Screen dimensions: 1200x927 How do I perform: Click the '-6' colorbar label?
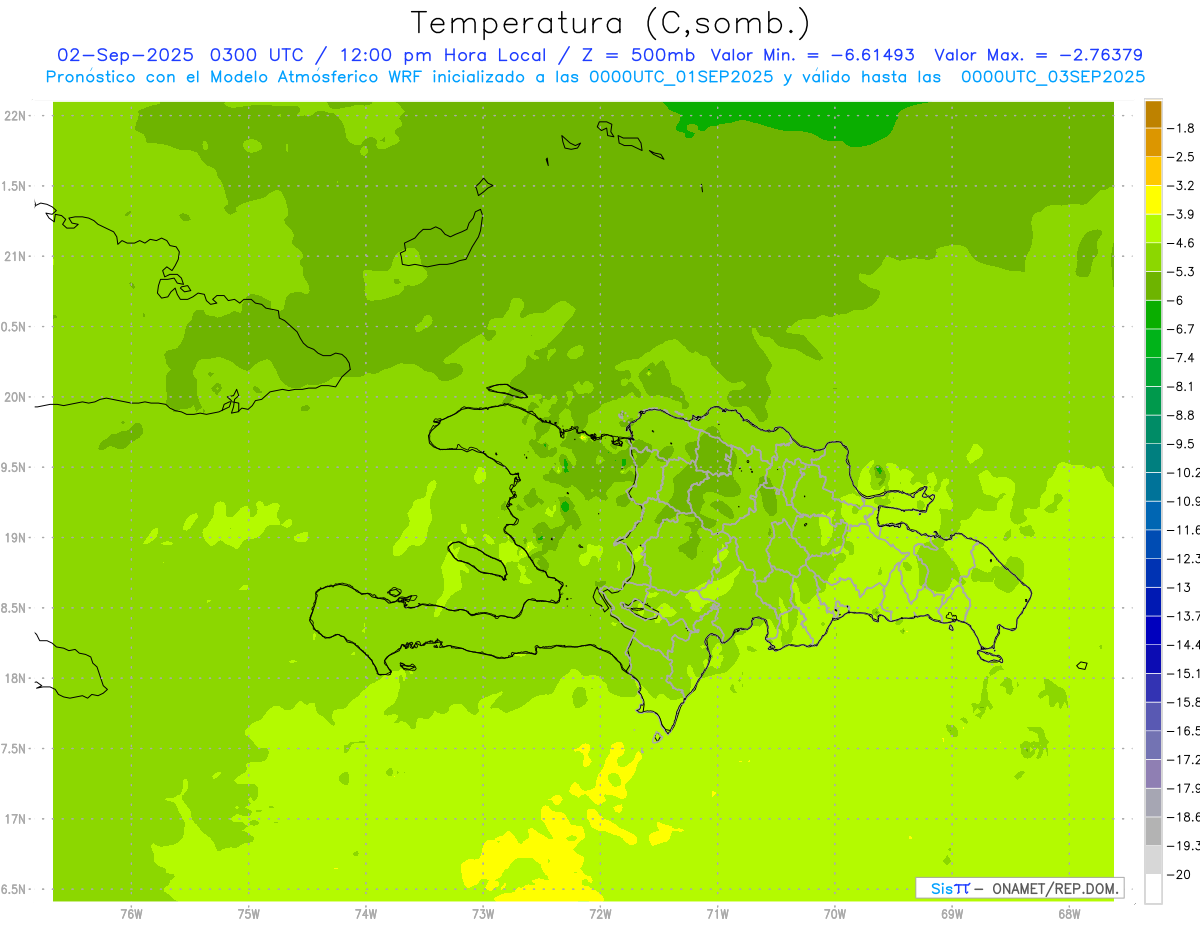point(1176,300)
